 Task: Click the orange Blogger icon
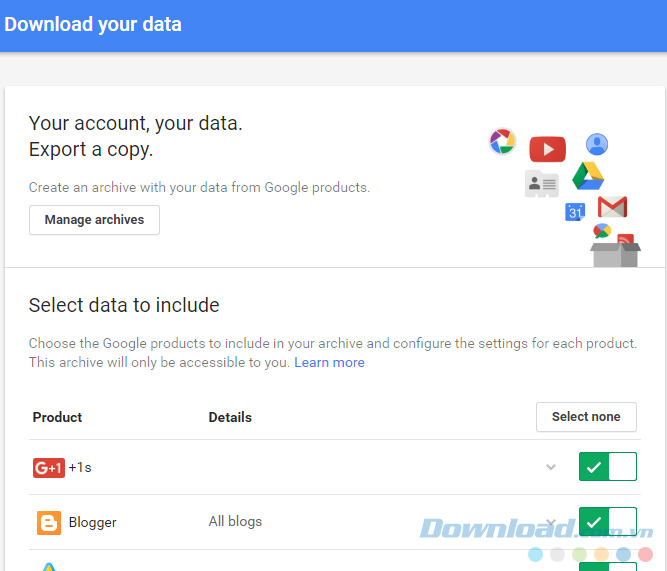(49, 522)
